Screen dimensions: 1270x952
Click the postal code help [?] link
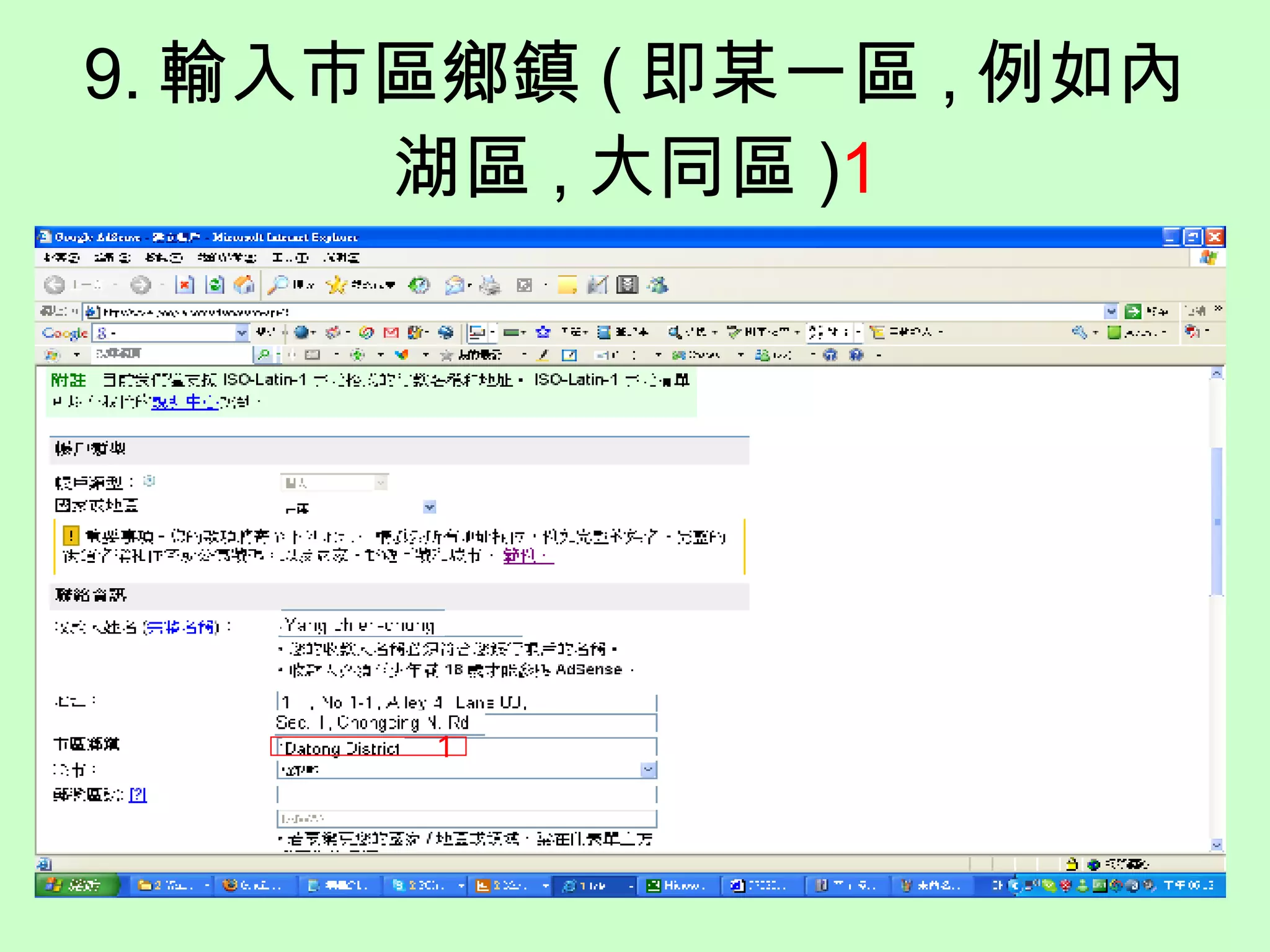(x=138, y=795)
